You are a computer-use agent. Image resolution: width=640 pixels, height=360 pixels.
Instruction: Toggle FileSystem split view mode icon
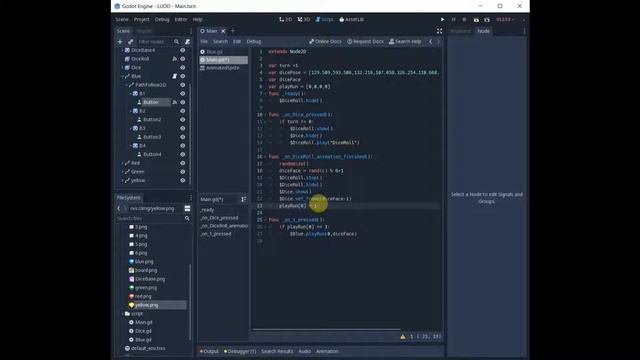187,209
